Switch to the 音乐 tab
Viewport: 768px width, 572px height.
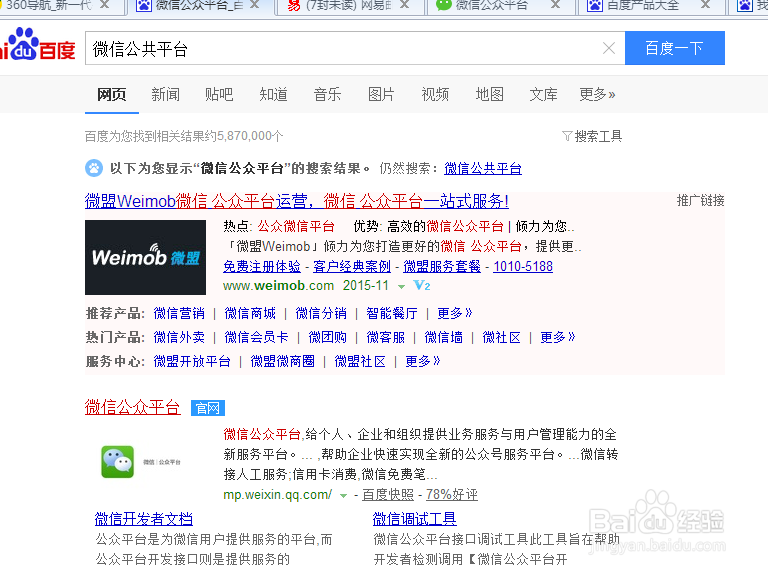327,95
